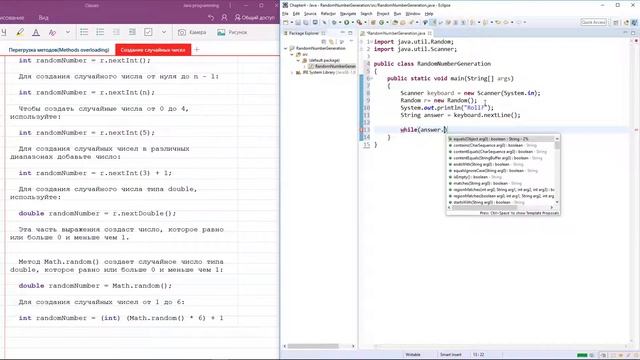Select the red Создание случайных чисел tab
This screenshot has width=640, height=360.
coord(153,50)
